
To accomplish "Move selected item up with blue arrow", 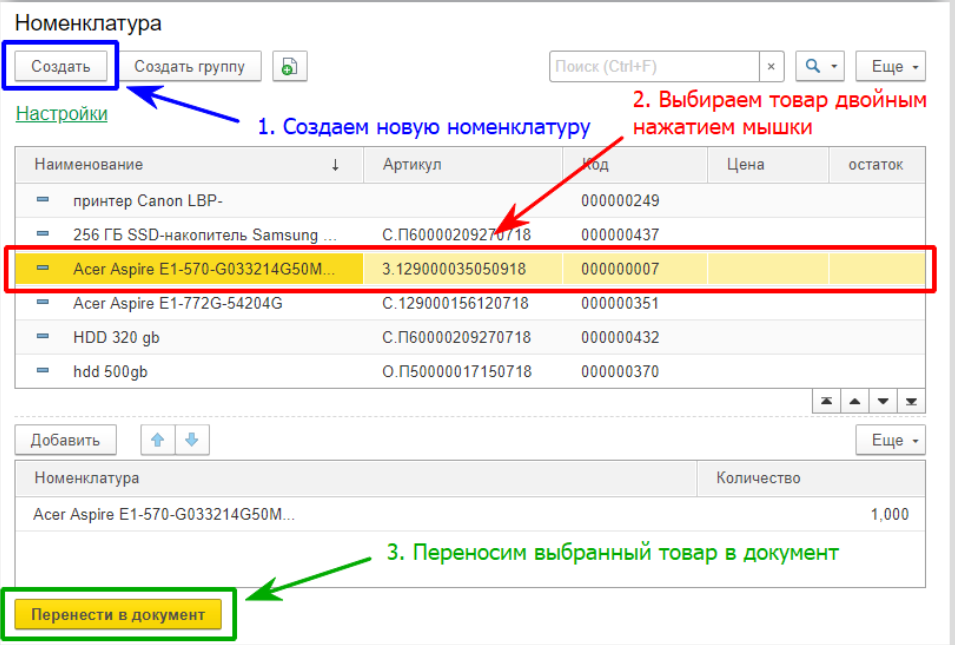I will click(x=158, y=440).
